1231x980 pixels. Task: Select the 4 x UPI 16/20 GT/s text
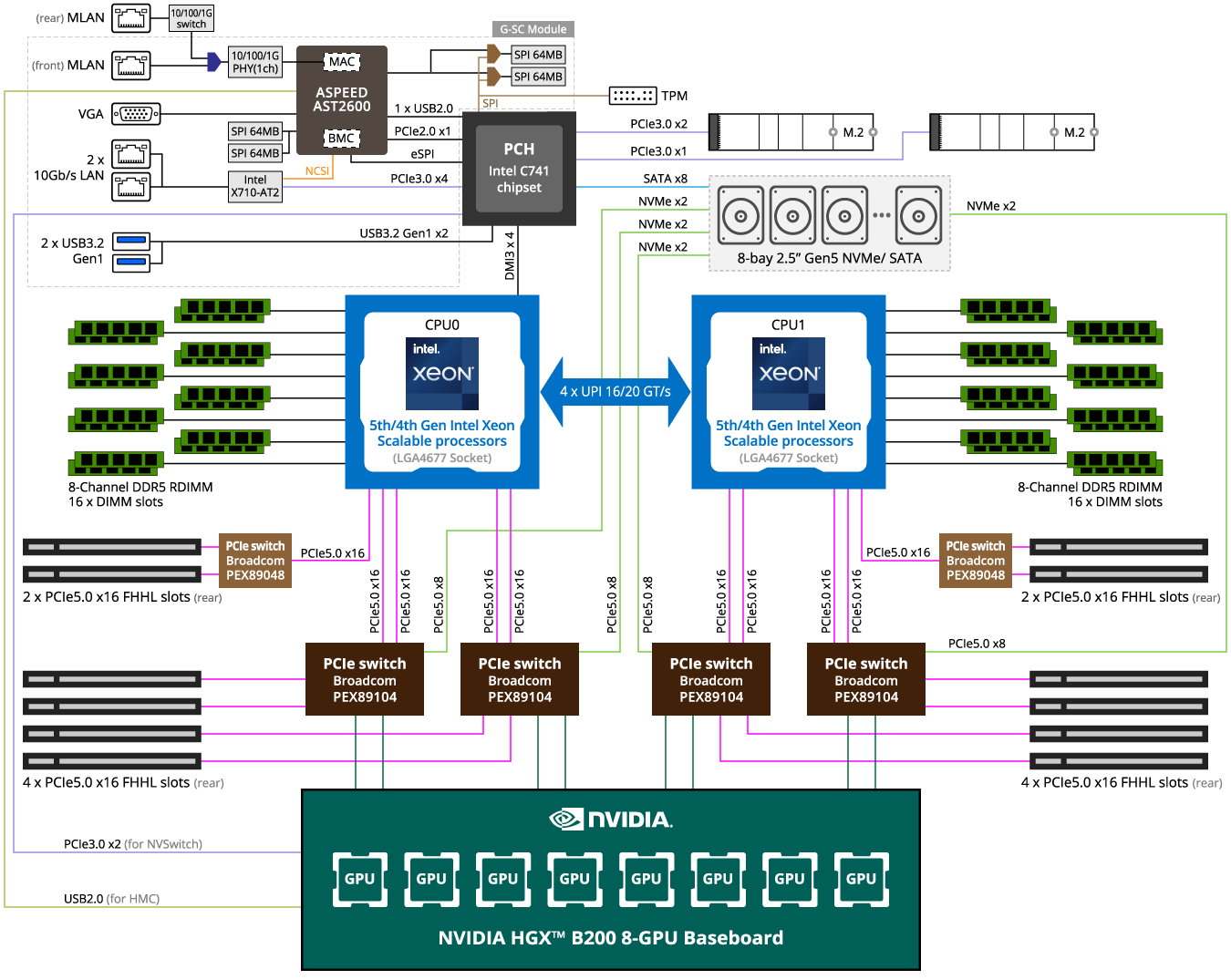click(x=615, y=391)
